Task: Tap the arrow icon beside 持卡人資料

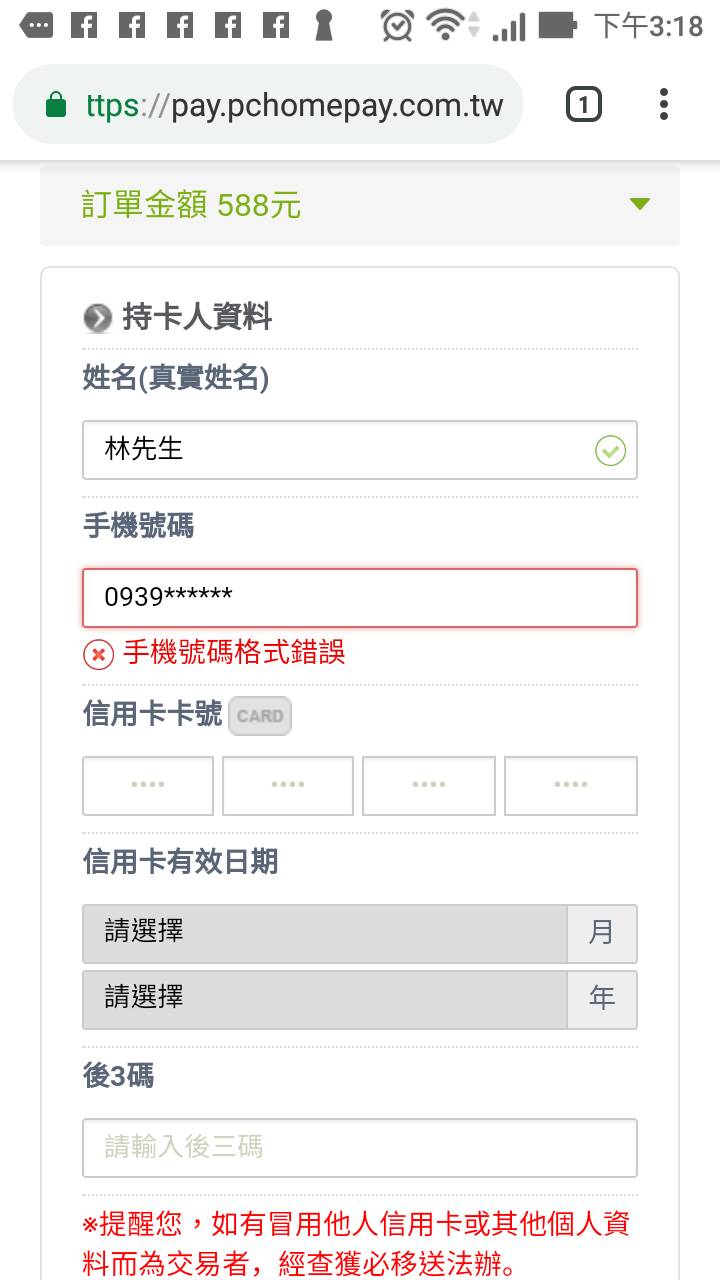Action: (x=97, y=319)
